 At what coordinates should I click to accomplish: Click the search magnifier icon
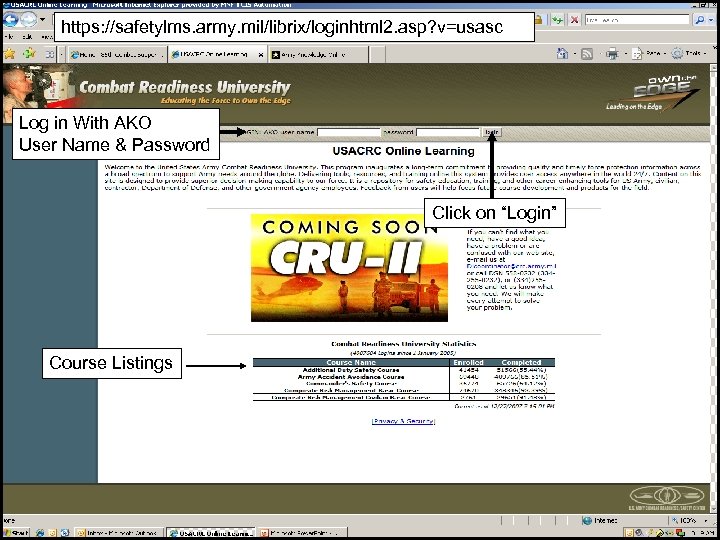click(x=699, y=20)
